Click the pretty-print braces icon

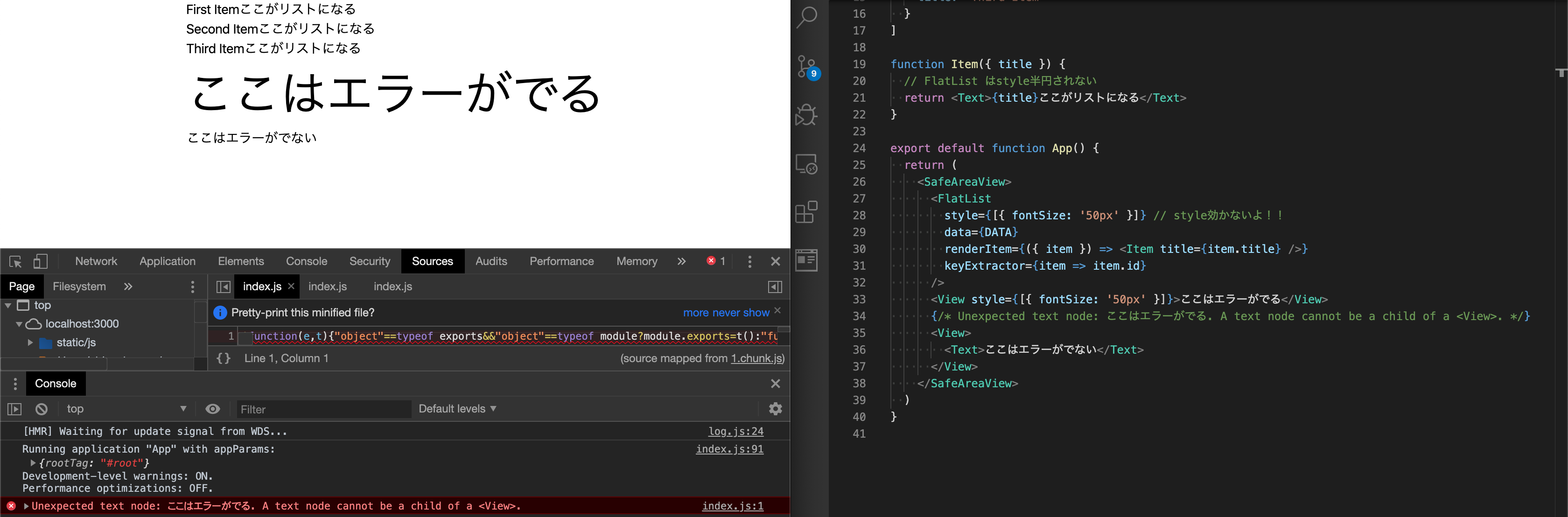click(224, 359)
